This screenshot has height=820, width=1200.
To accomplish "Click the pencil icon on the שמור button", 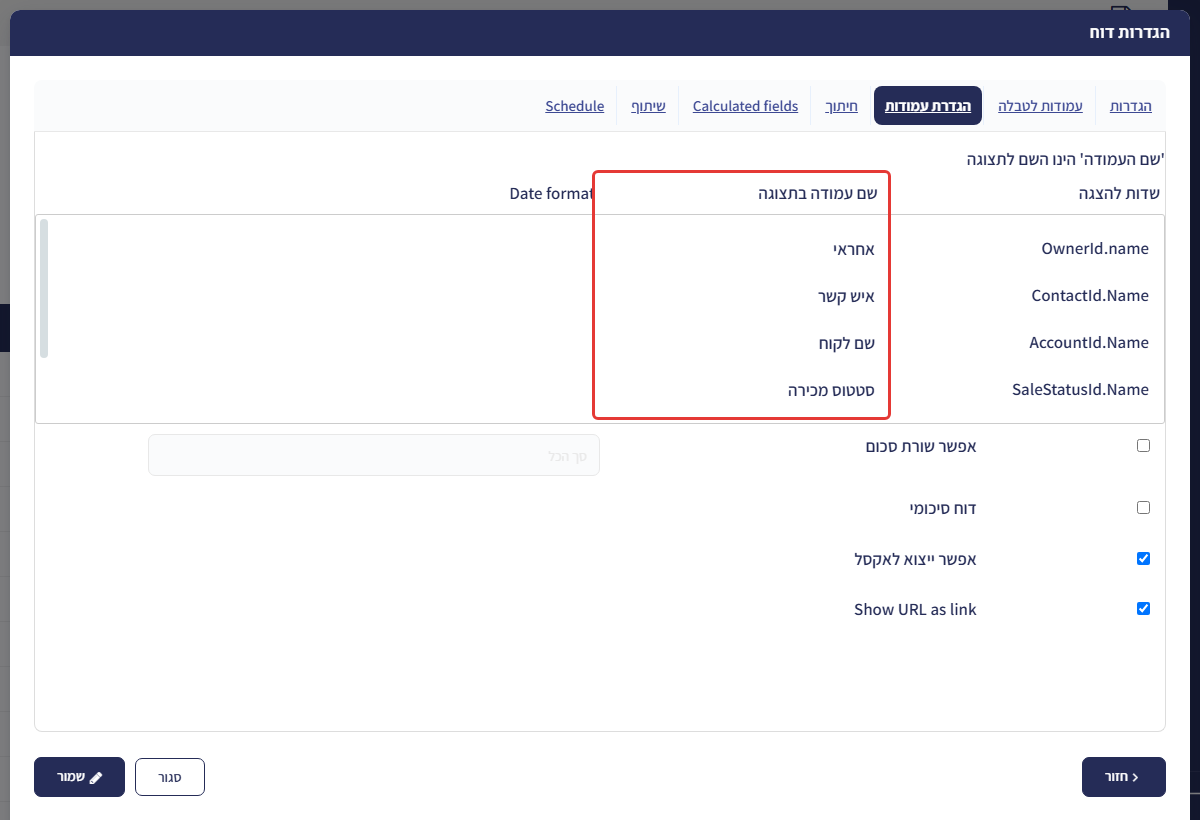I will pos(96,777).
